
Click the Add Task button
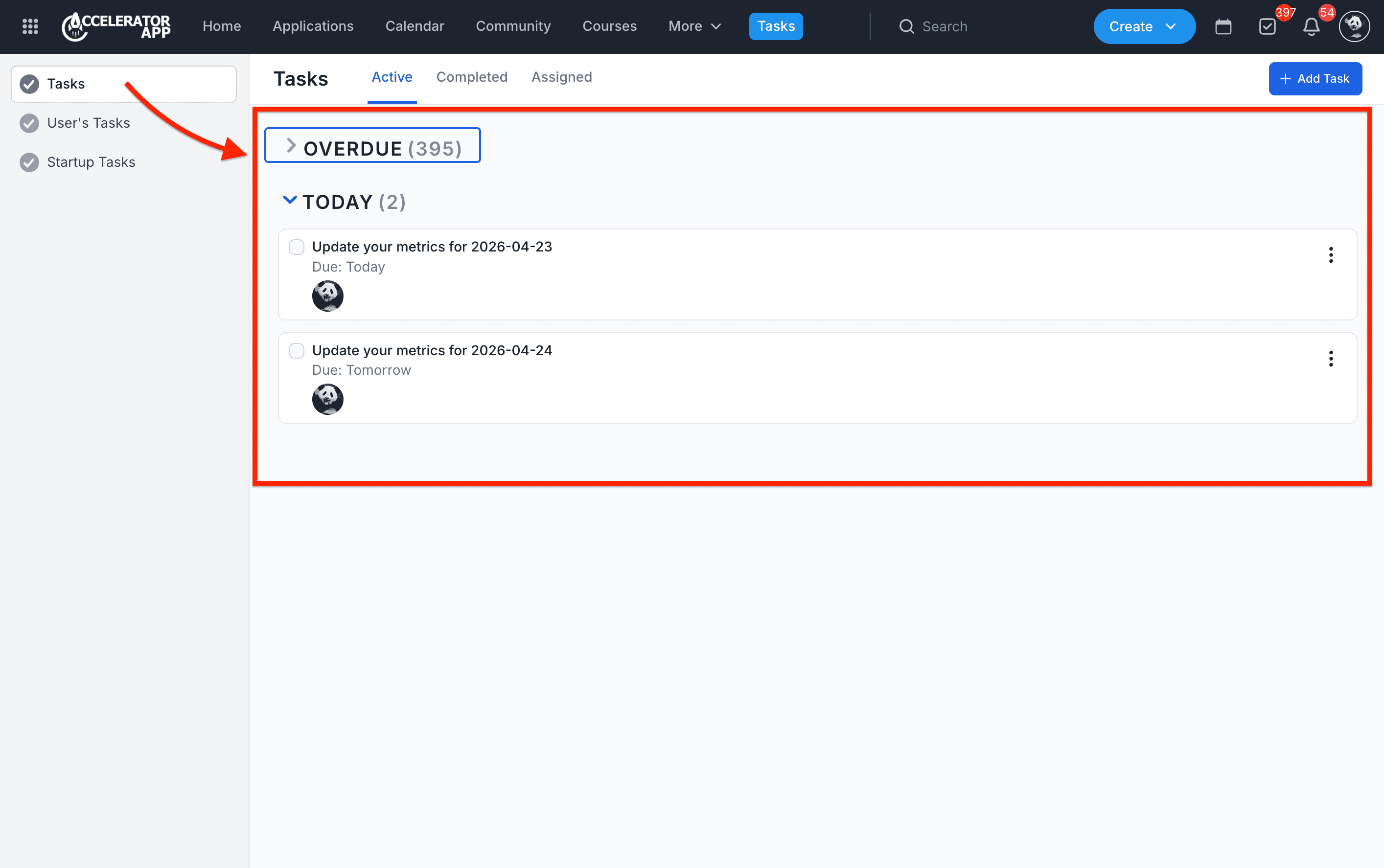click(1315, 79)
